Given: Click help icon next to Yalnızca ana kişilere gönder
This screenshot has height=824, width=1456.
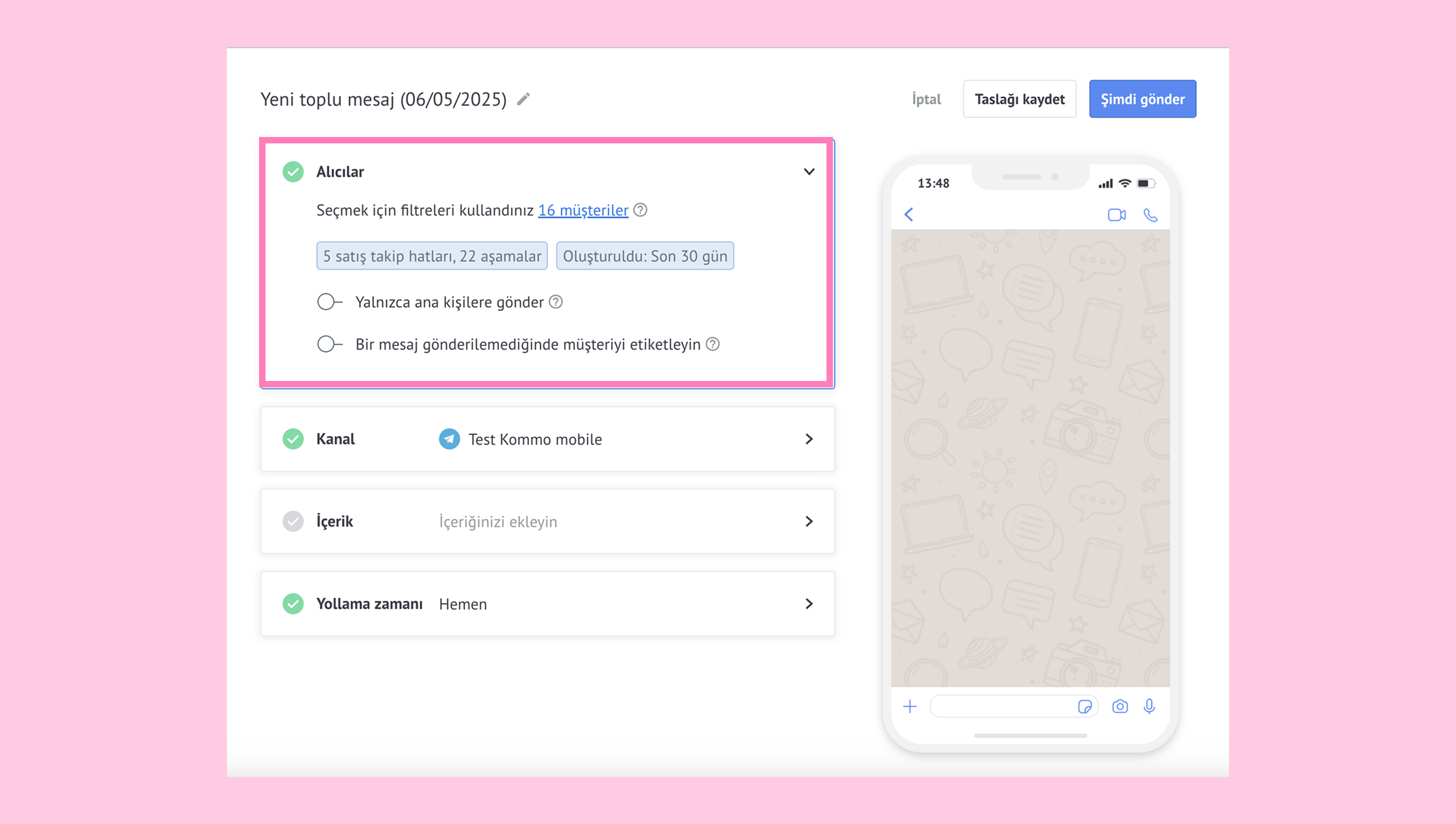Looking at the screenshot, I should (556, 302).
